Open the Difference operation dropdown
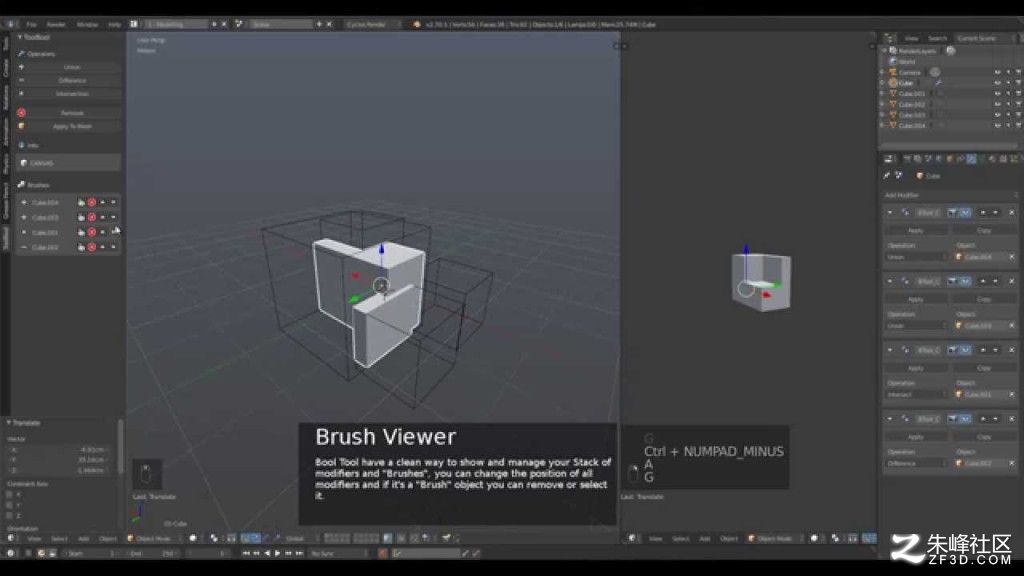This screenshot has height=576, width=1024. (x=916, y=464)
